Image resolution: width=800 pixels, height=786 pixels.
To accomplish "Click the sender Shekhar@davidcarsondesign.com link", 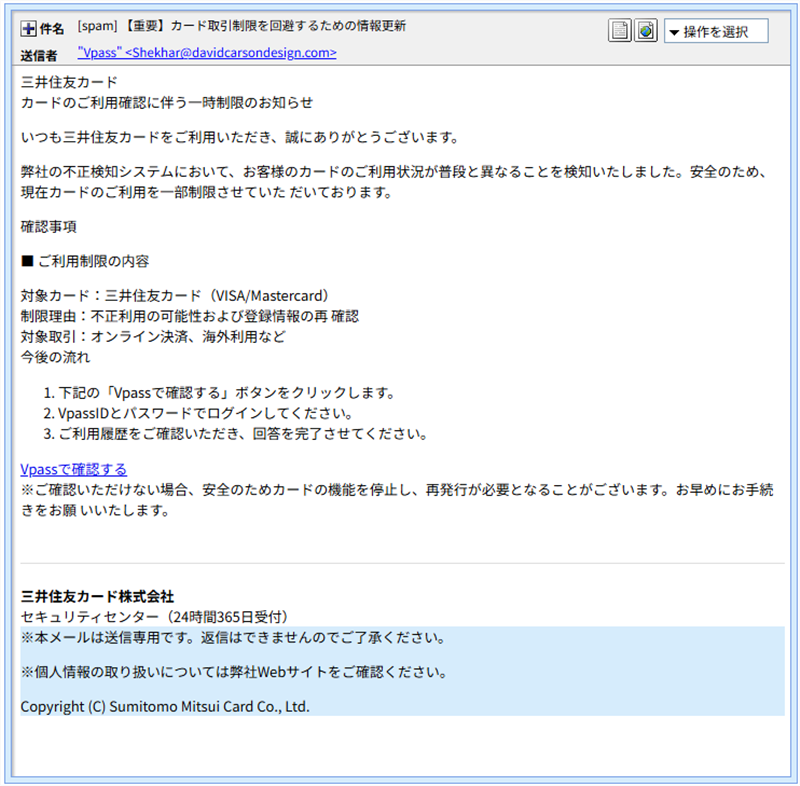I will (x=207, y=53).
